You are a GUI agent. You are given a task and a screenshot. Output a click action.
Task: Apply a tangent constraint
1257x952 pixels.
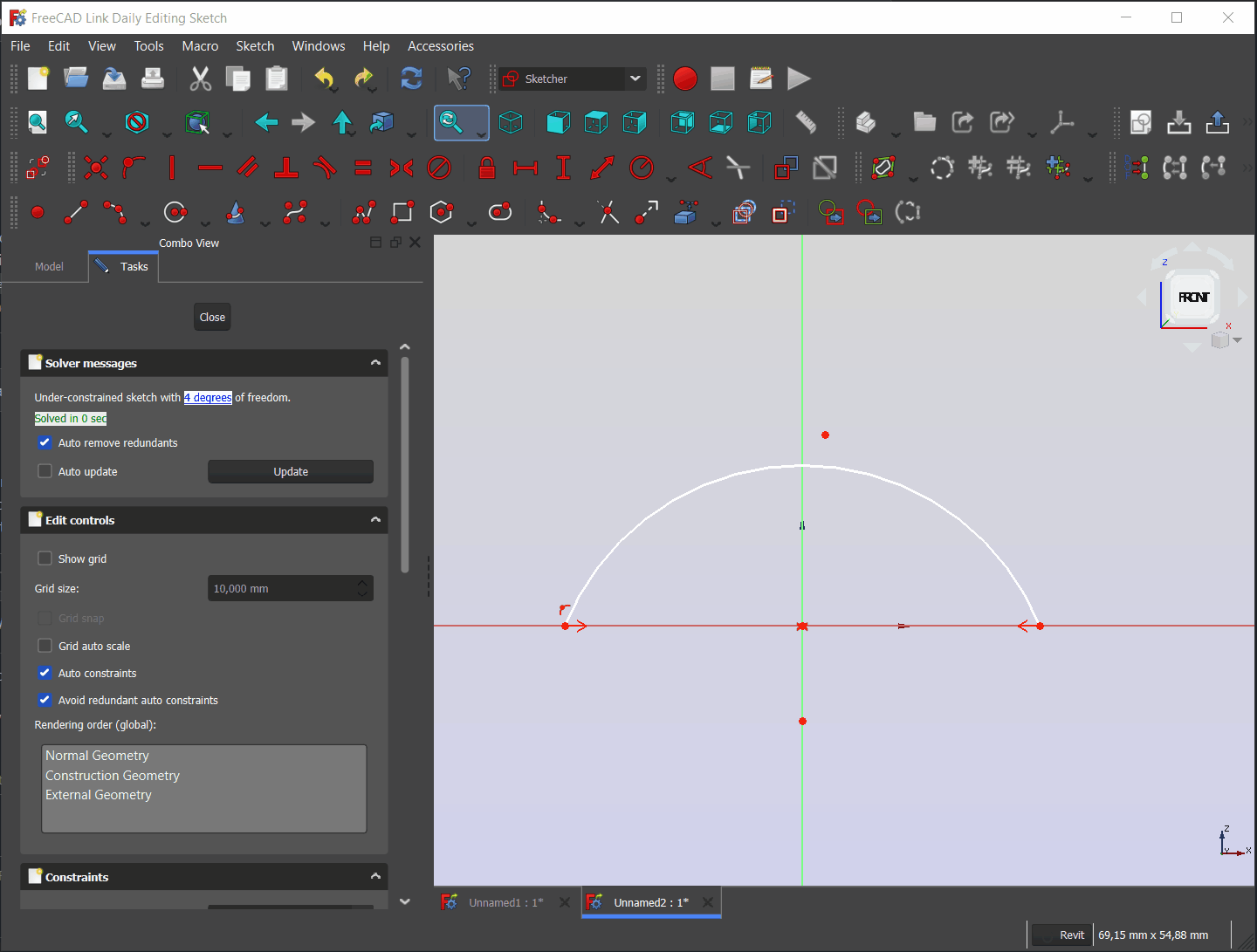(324, 167)
